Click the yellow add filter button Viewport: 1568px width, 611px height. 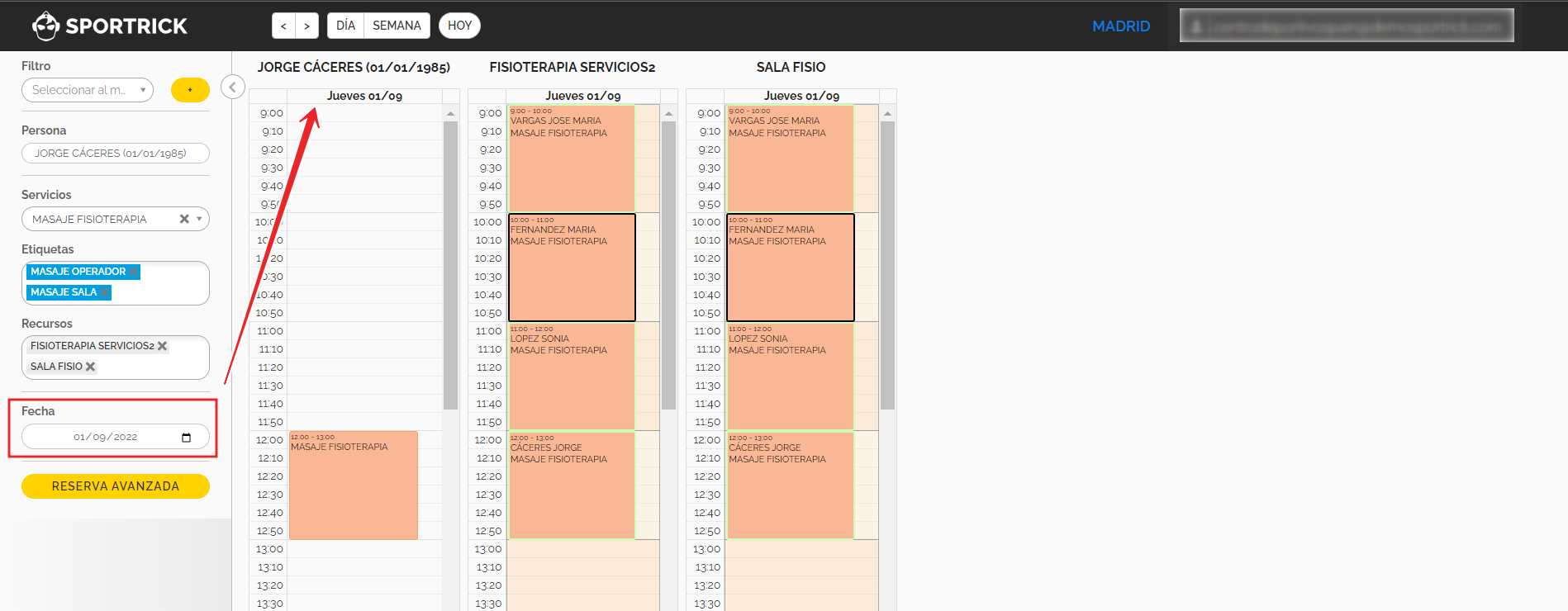190,90
